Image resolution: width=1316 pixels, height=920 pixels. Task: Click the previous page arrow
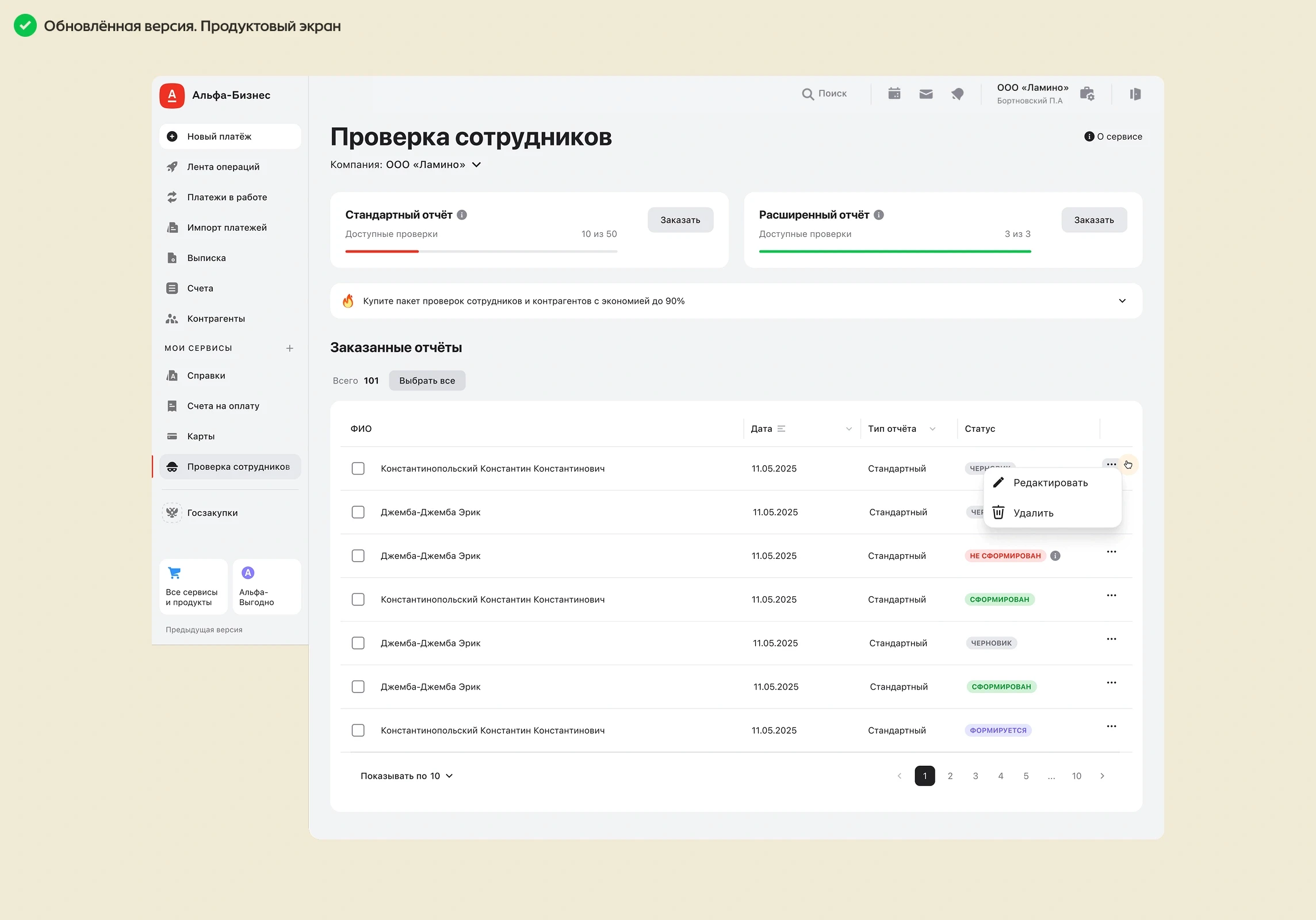(x=900, y=776)
